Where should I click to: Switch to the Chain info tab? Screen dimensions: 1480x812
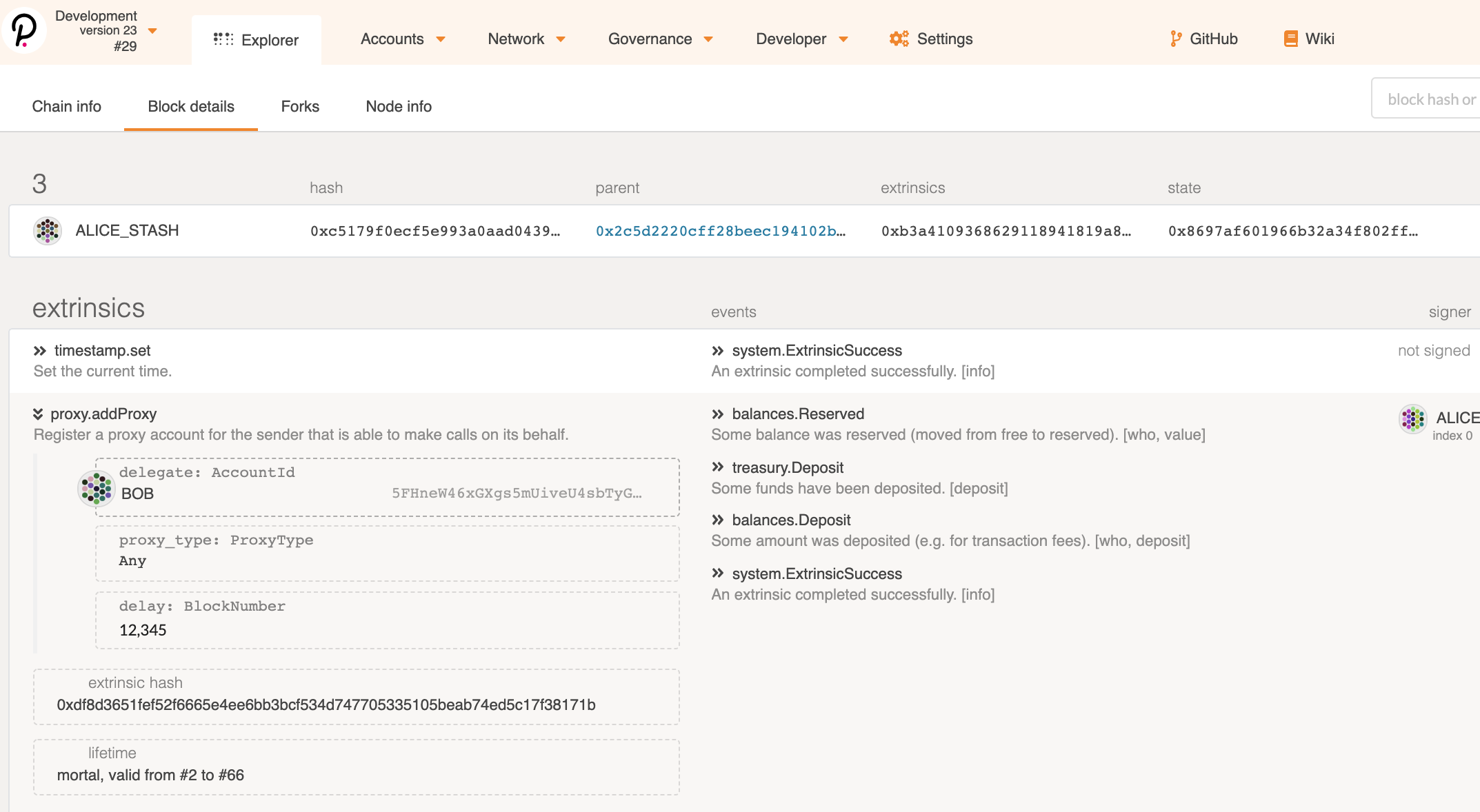pos(66,106)
